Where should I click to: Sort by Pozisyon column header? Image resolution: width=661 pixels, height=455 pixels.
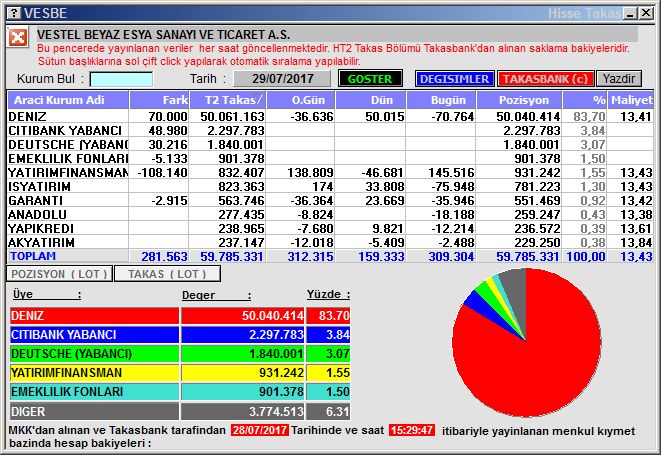(x=519, y=100)
